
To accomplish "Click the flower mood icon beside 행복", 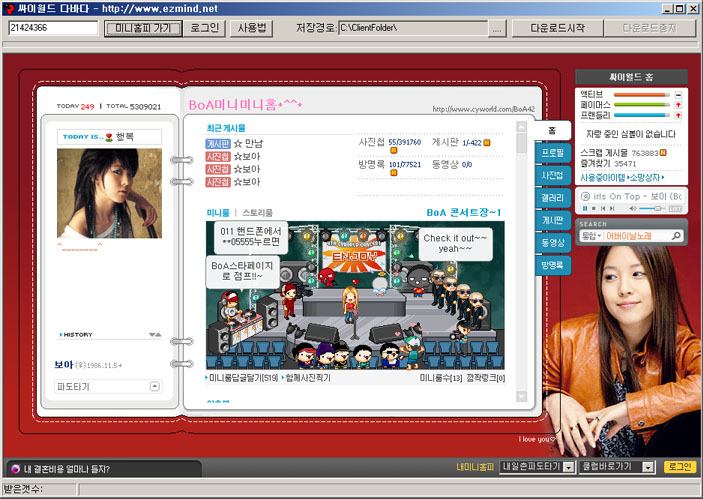I will pyautogui.click(x=108, y=137).
